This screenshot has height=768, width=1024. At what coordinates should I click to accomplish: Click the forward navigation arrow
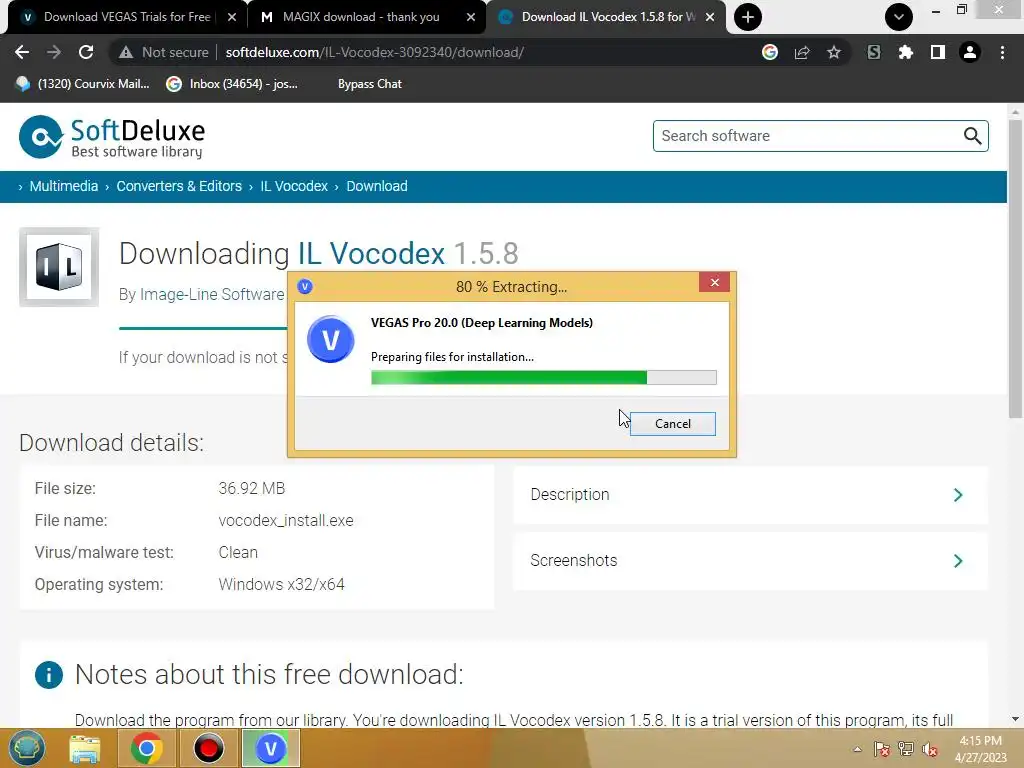coord(54,52)
